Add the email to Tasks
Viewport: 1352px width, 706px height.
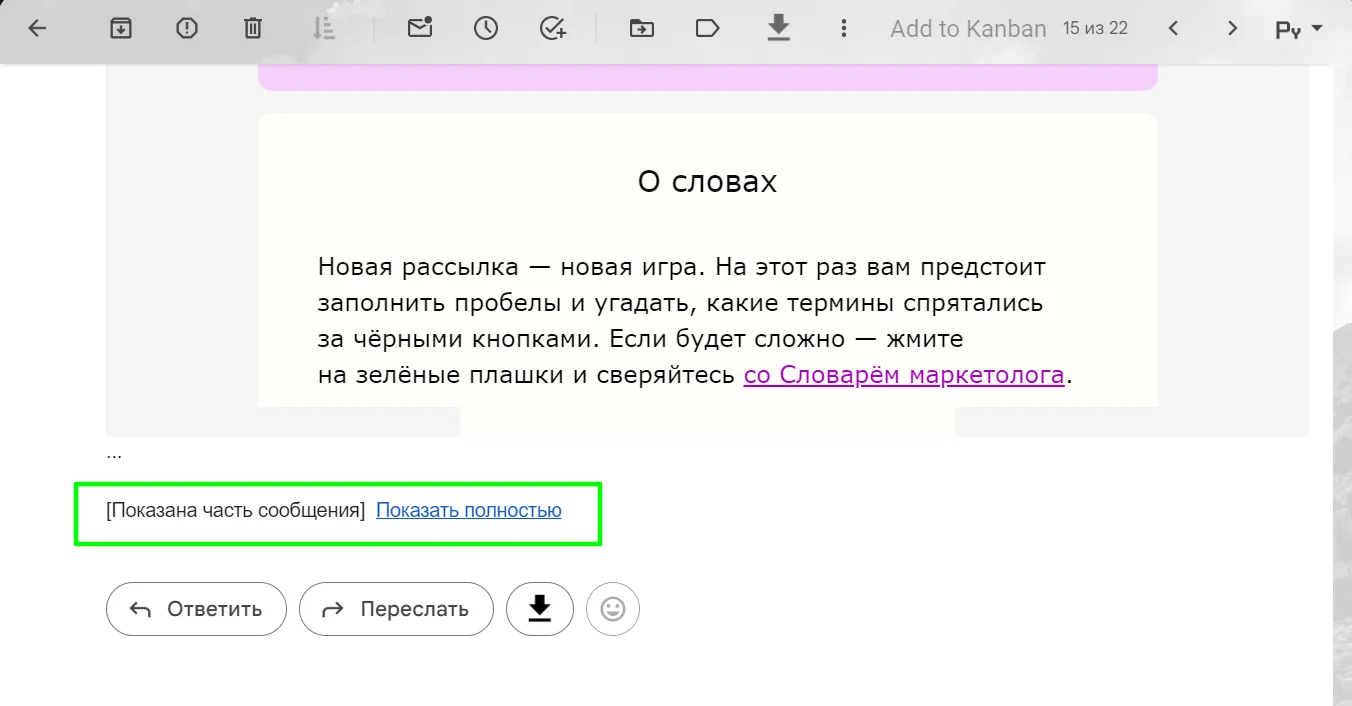coord(552,29)
